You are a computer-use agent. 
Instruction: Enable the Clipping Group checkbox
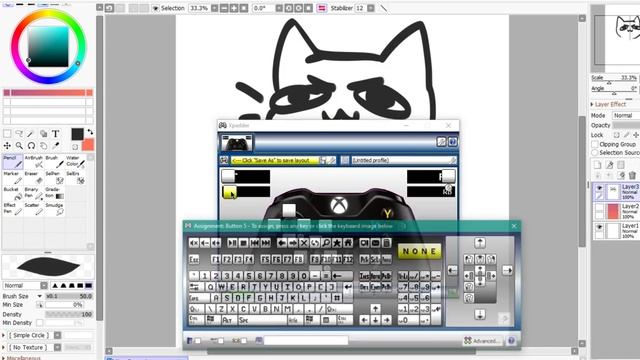pos(595,144)
